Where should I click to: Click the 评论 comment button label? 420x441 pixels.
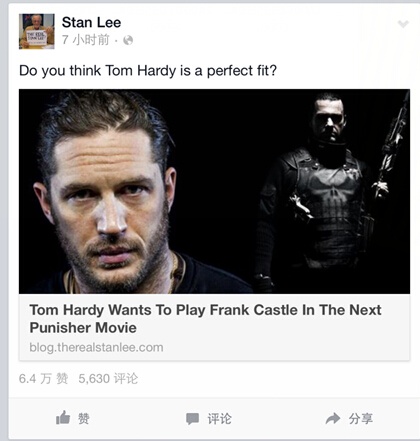click(219, 419)
